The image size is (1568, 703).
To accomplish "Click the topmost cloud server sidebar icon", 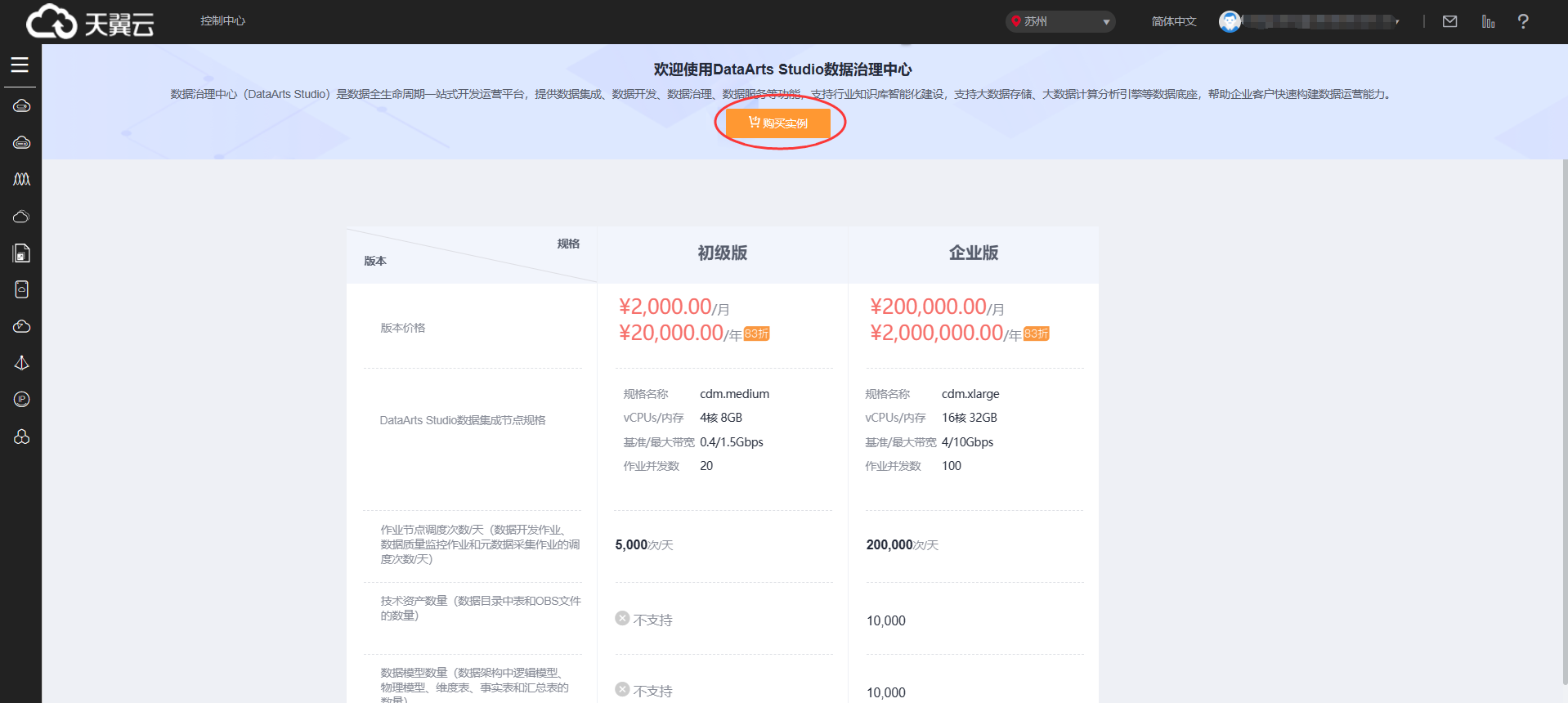I will 22,105.
